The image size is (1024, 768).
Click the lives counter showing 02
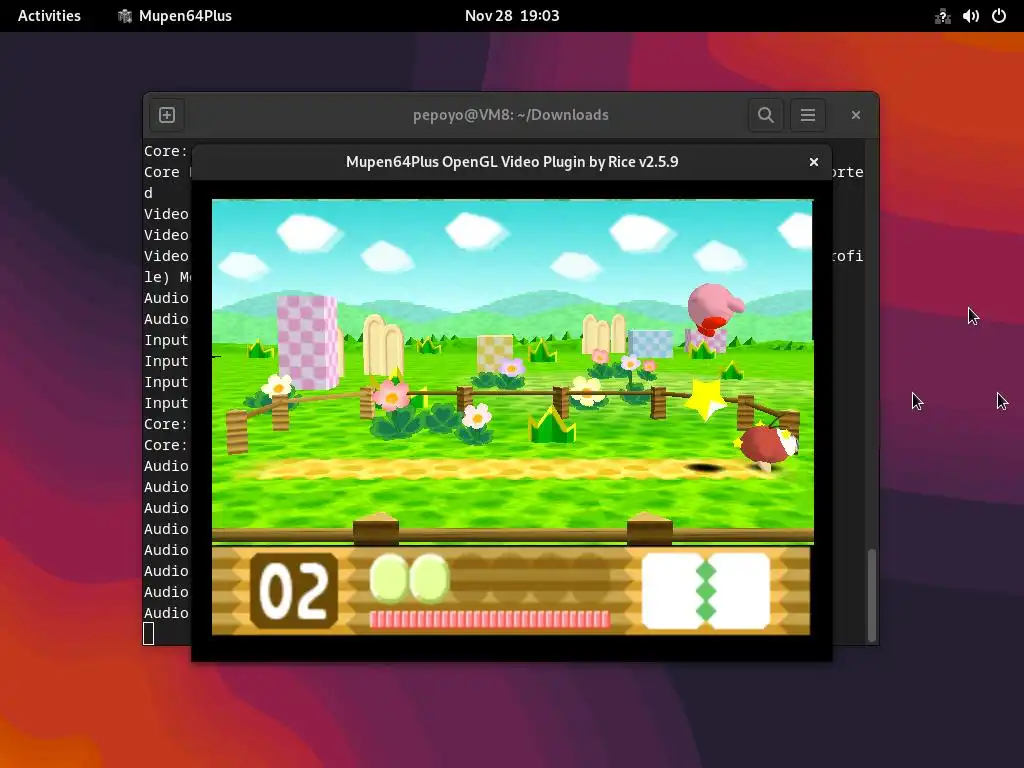tap(294, 591)
